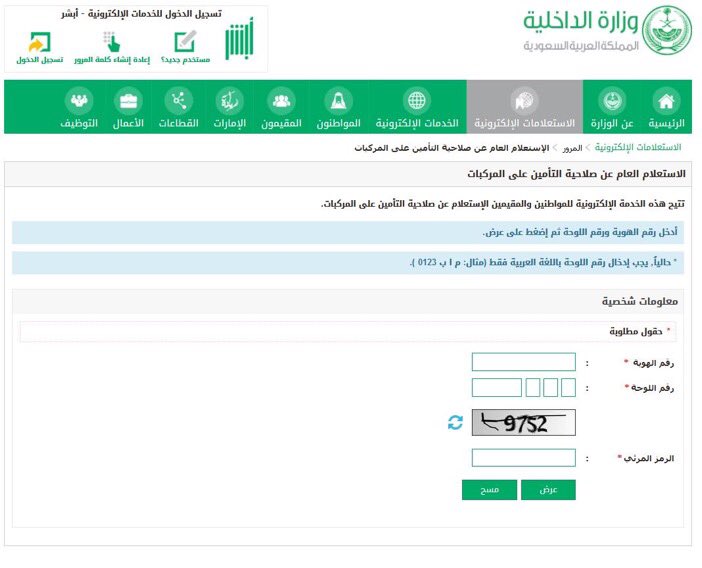Open التوظيف menu label
The width and height of the screenshot is (702, 568).
pos(79,123)
